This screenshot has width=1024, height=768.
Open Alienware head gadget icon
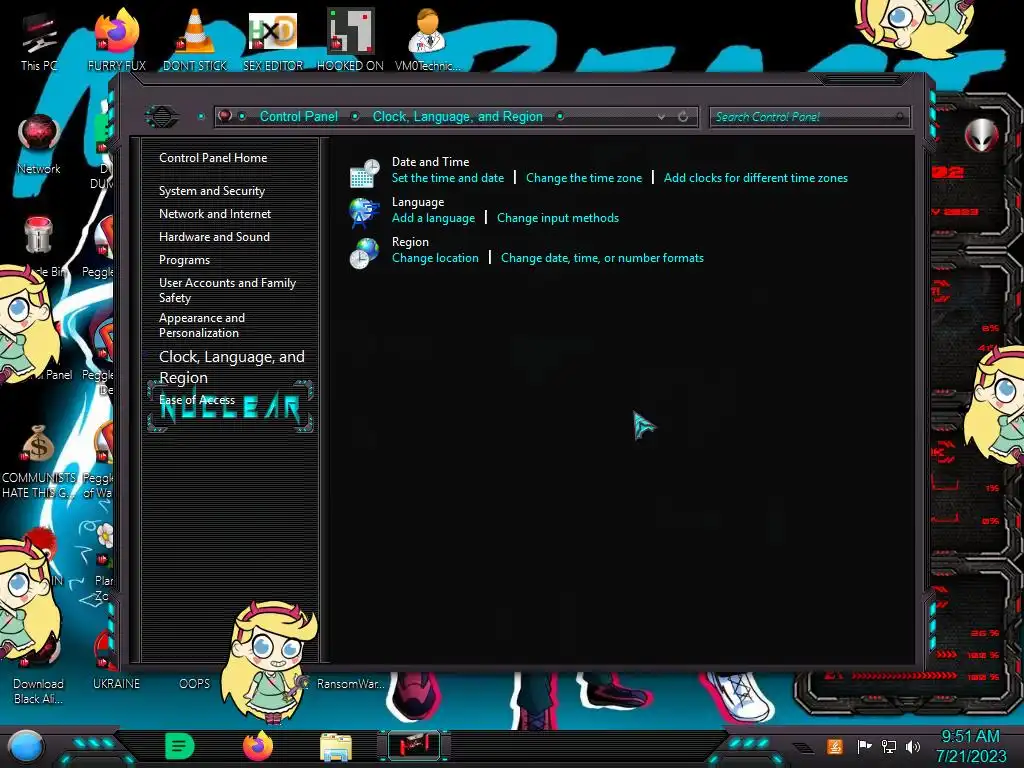(x=982, y=136)
